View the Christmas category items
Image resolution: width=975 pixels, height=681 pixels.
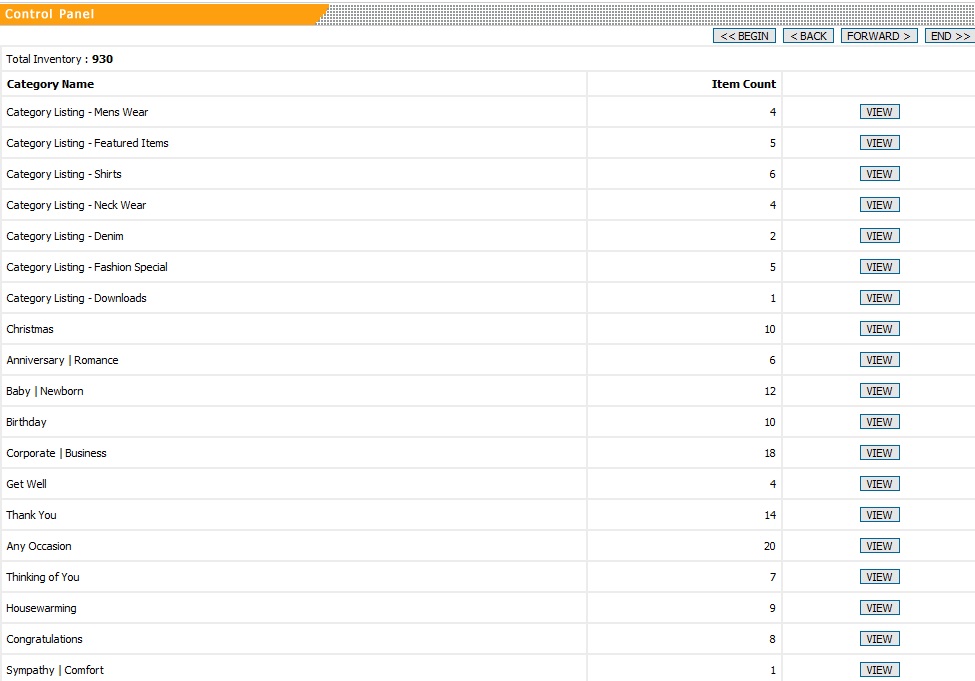[x=879, y=329]
